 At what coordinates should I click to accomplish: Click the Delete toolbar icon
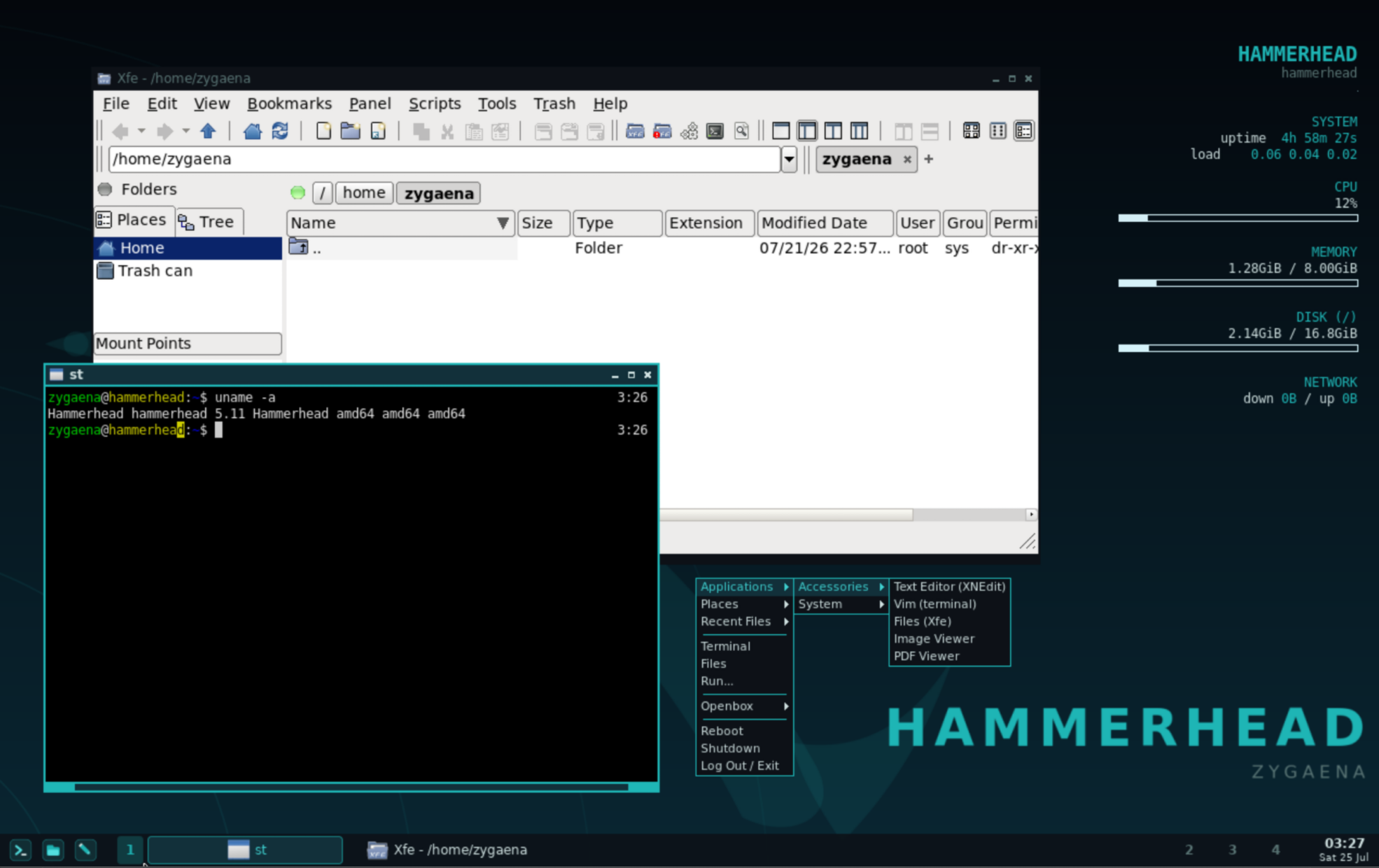pyautogui.click(x=596, y=131)
